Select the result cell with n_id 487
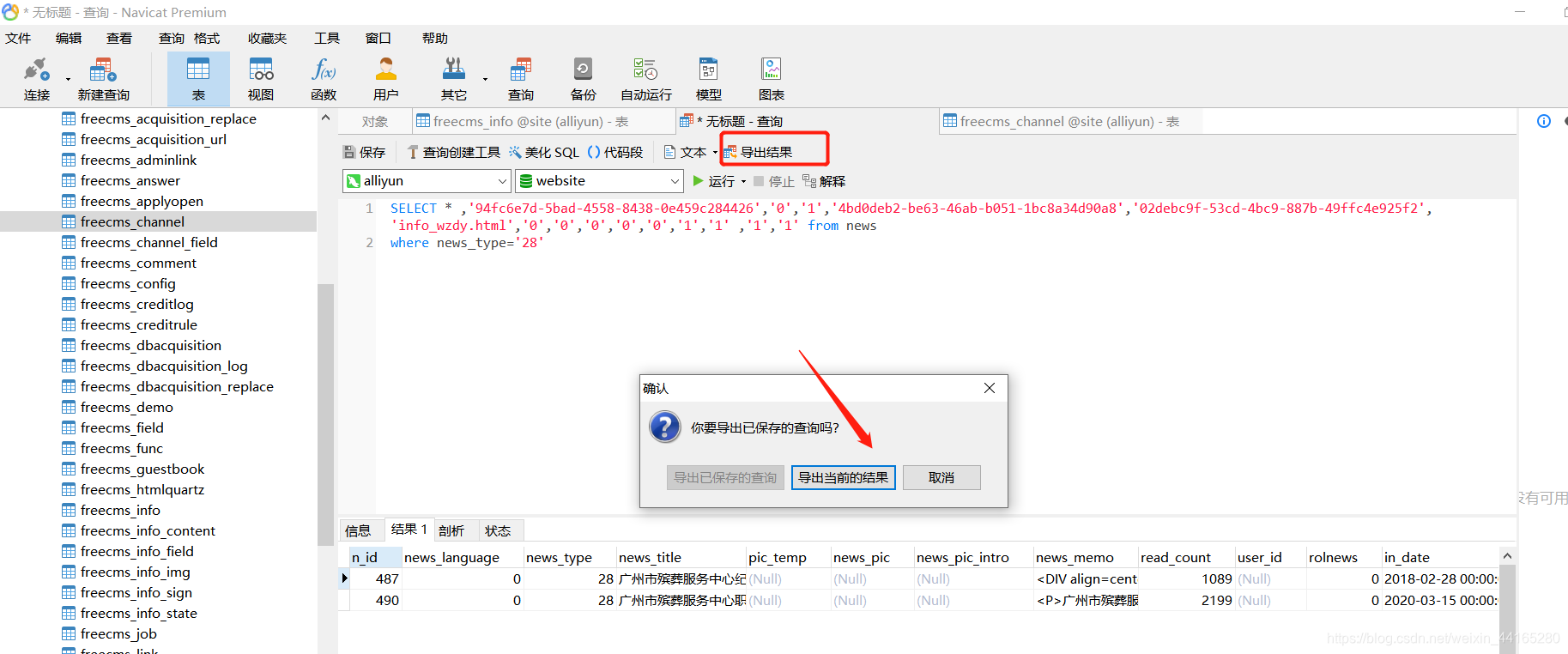 [x=375, y=579]
